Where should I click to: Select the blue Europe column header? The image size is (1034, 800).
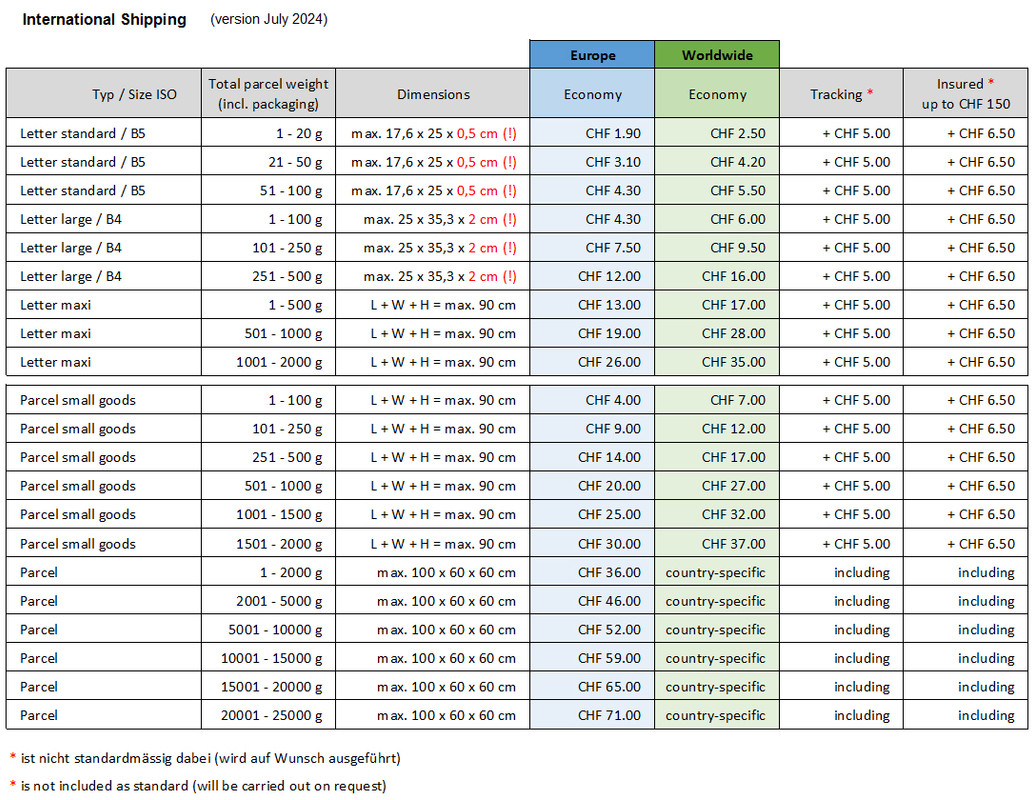point(592,55)
